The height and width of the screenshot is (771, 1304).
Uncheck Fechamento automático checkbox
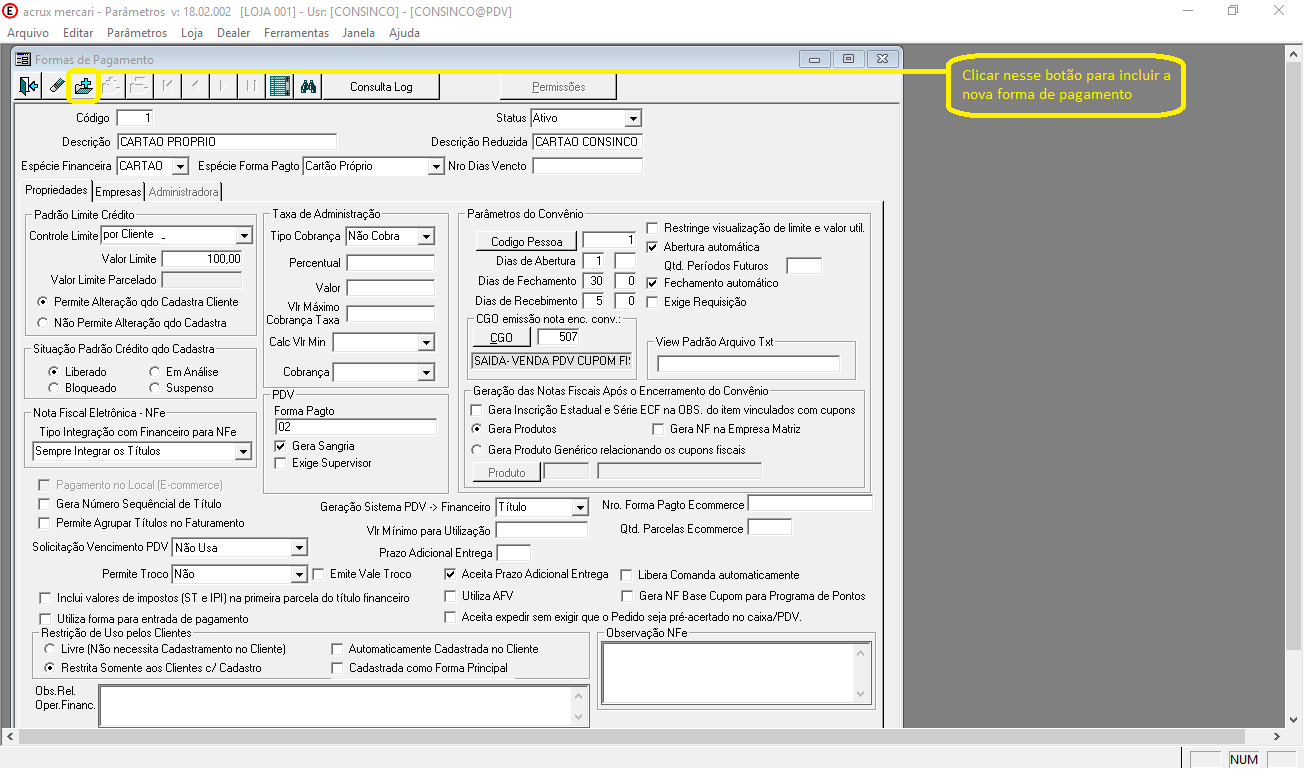pyautogui.click(x=653, y=283)
